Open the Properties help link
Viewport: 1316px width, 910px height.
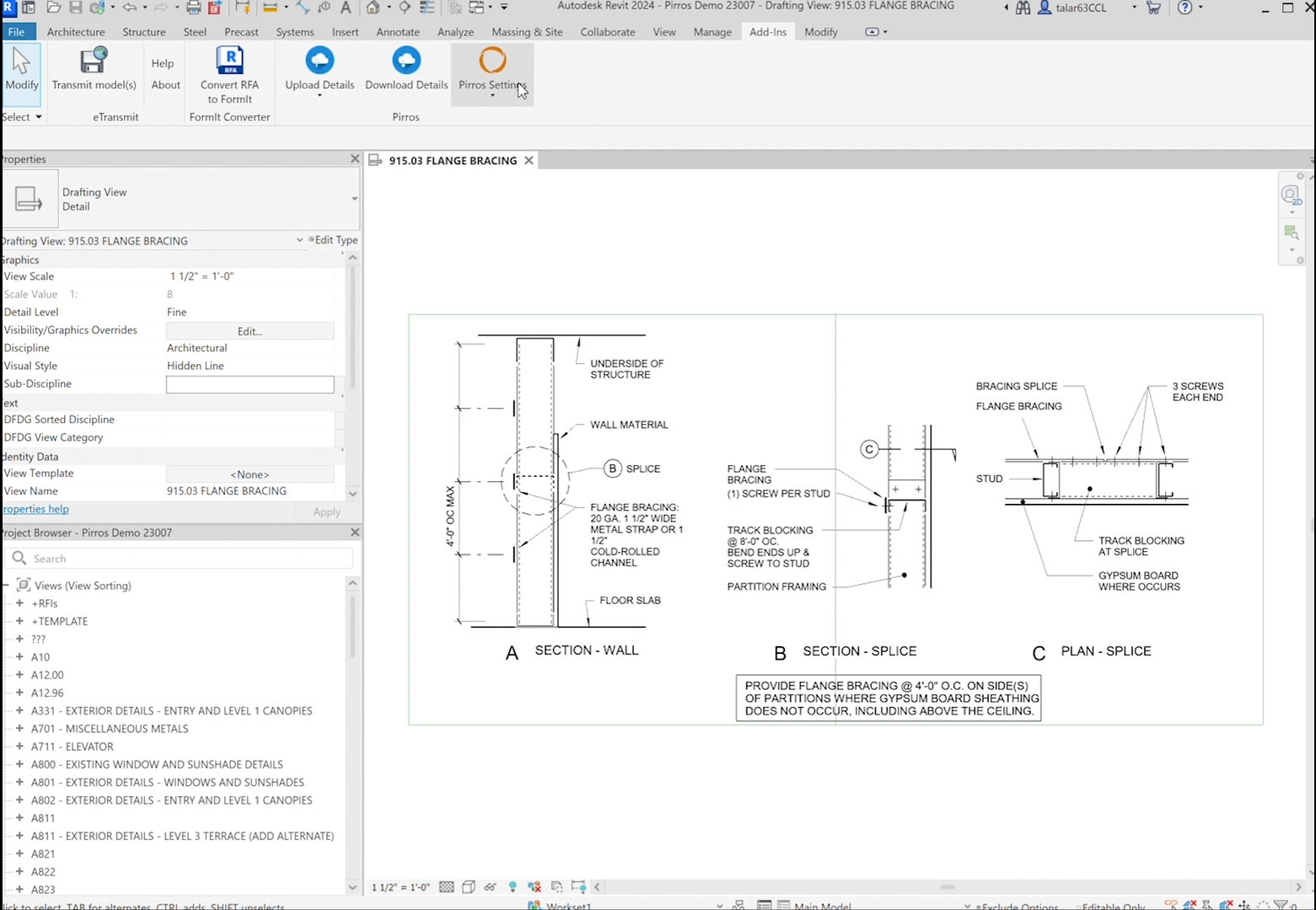click(x=35, y=509)
